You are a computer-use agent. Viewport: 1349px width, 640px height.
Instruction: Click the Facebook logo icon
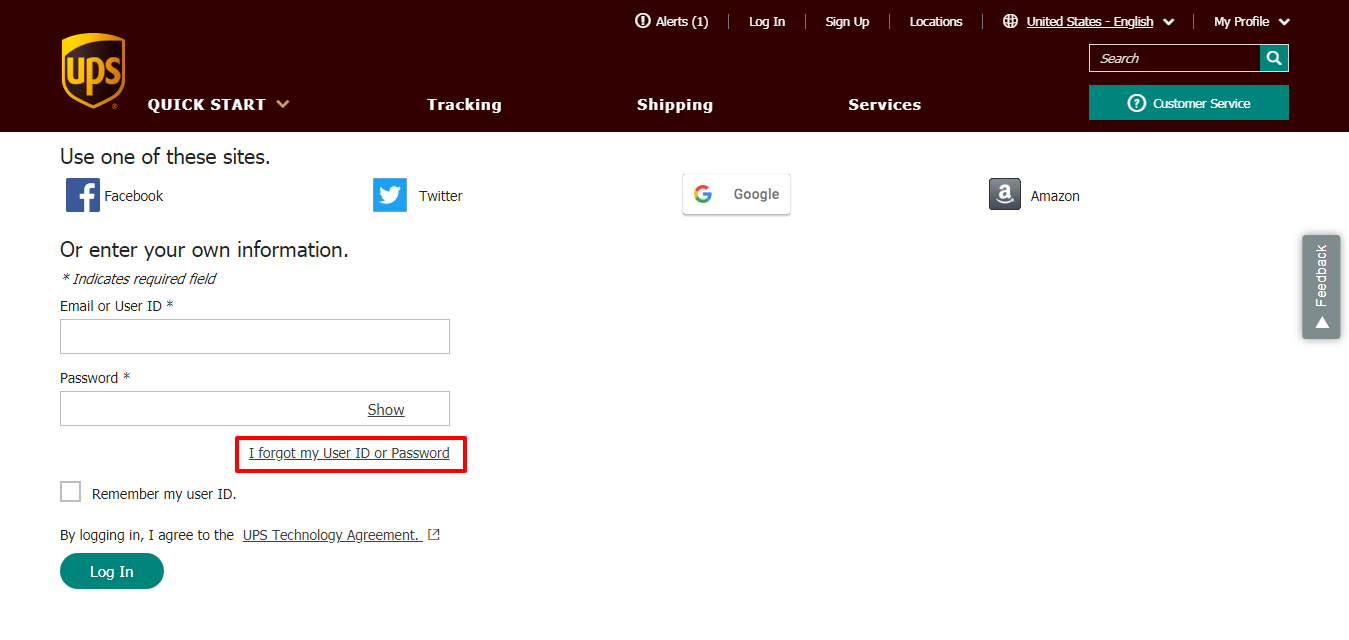coord(83,195)
